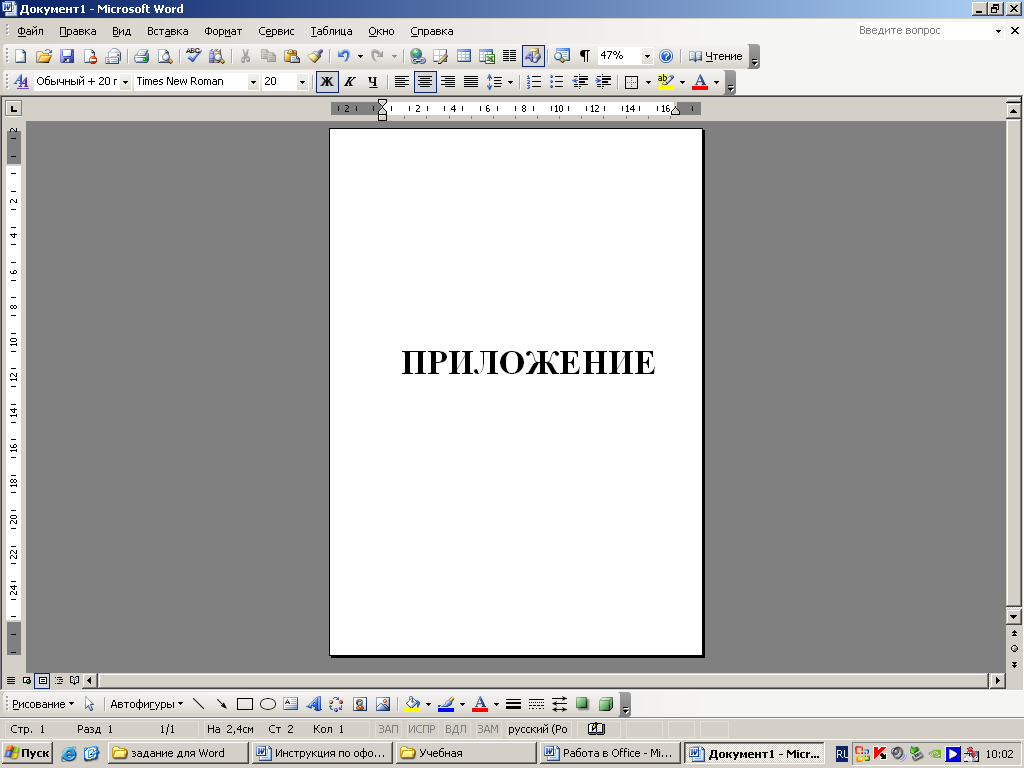Insert a table using toolbar icon
1024x768 pixels.
tap(464, 56)
